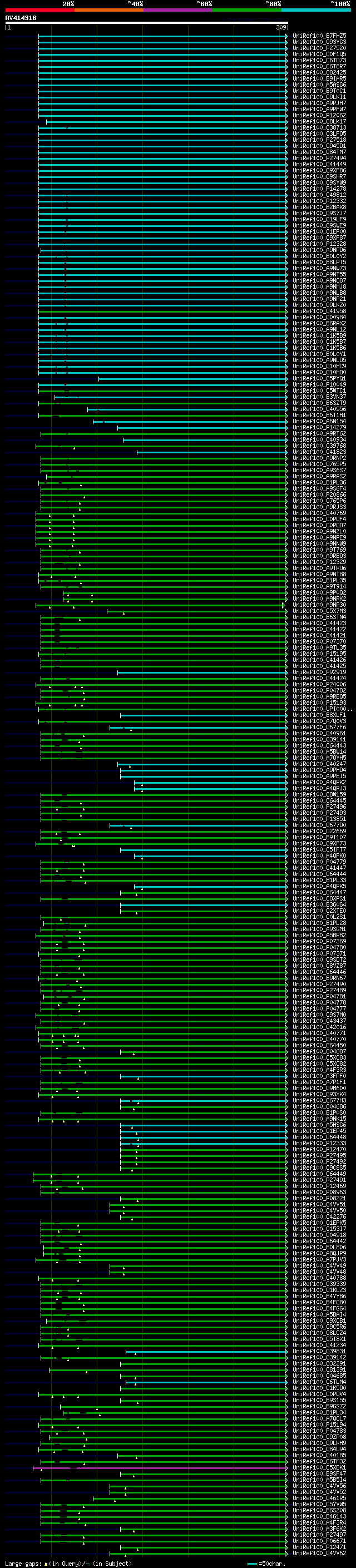Click the query end position 309
This screenshot has width=356, height=1568.
280,27
